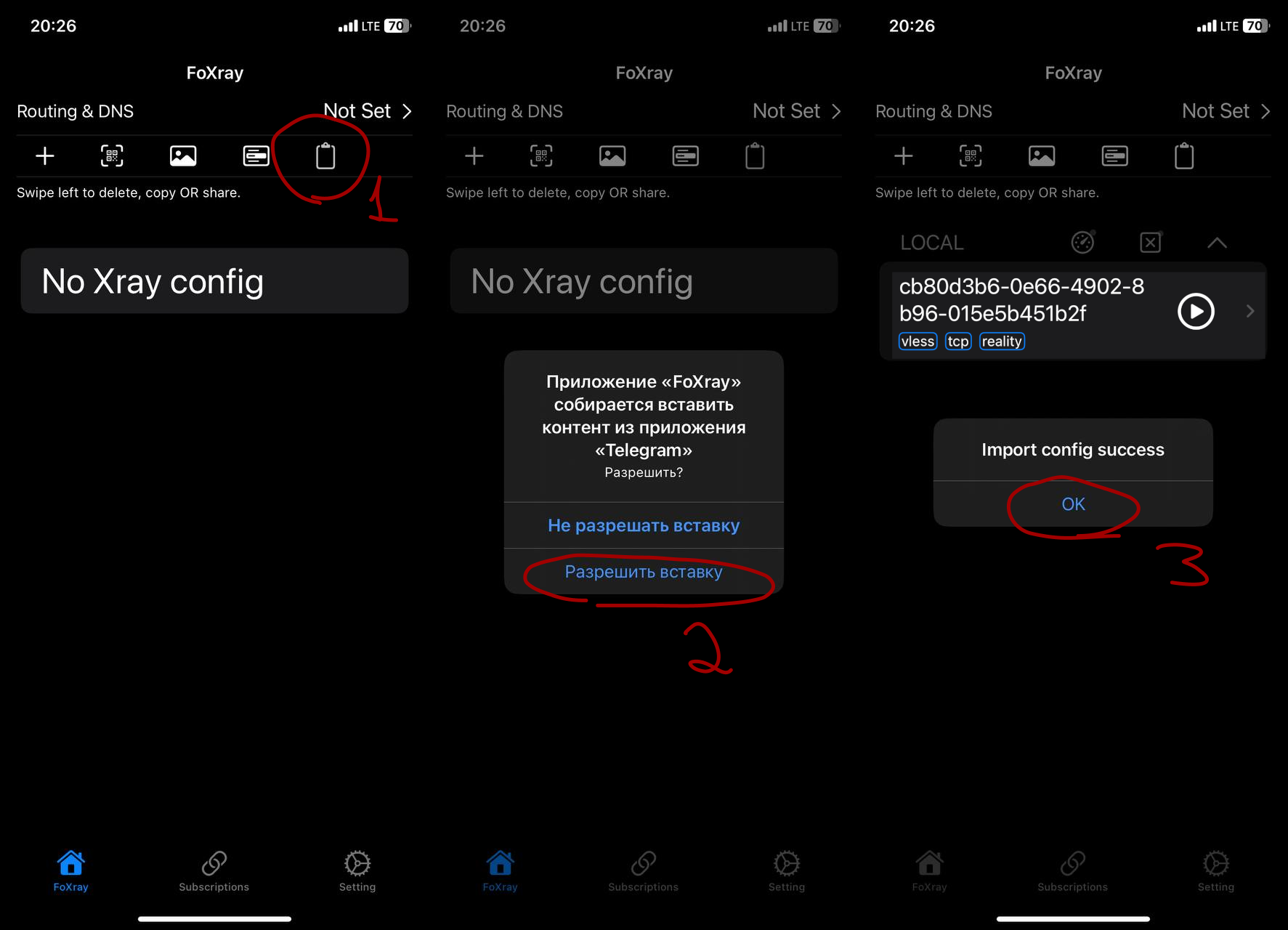
Task: Tap the reality tag
Action: (1002, 341)
